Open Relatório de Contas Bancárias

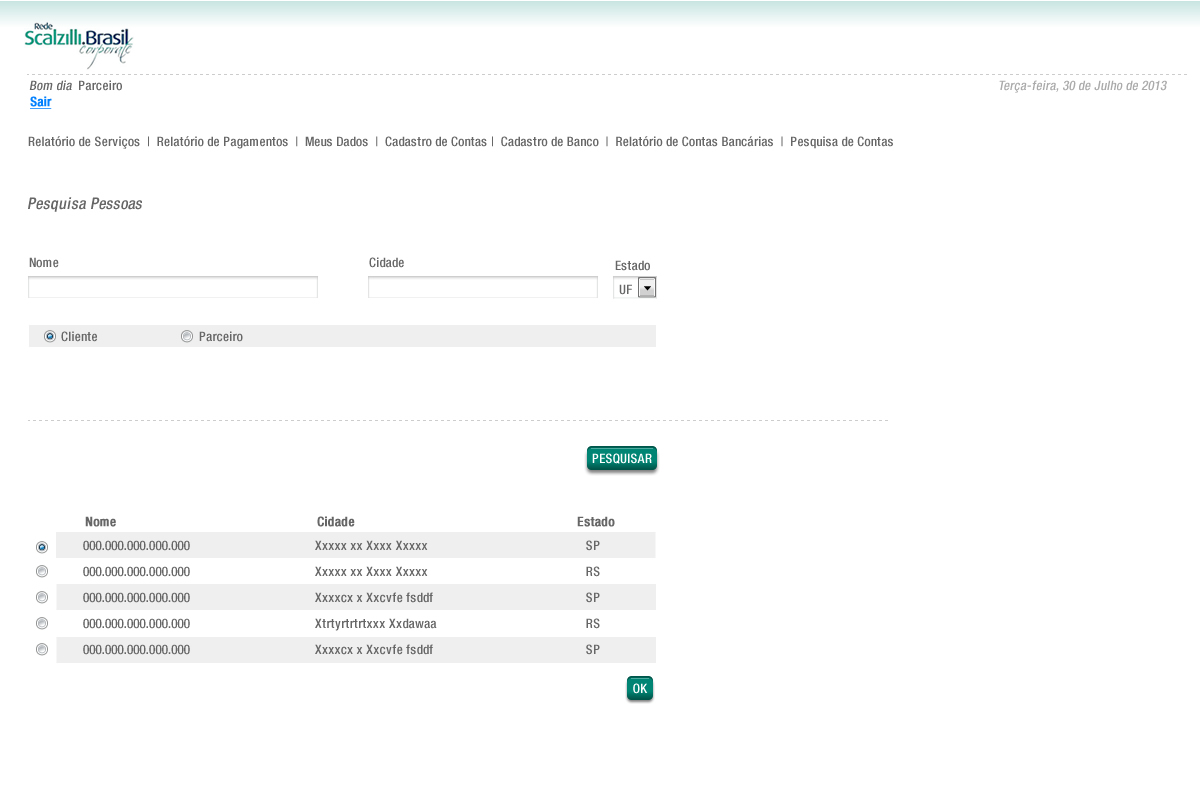694,142
